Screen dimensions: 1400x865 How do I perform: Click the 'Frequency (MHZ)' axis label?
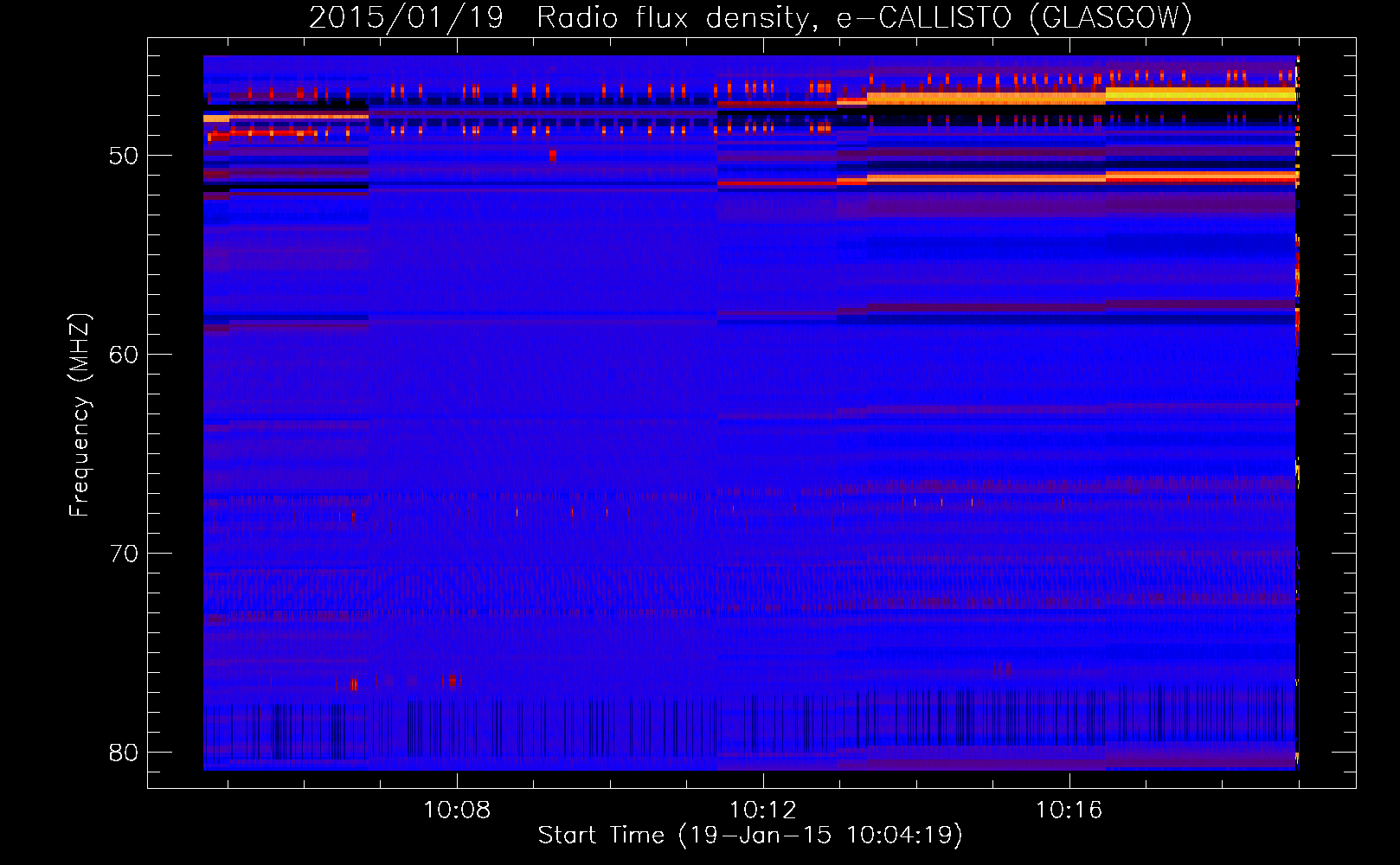[x=80, y=414]
